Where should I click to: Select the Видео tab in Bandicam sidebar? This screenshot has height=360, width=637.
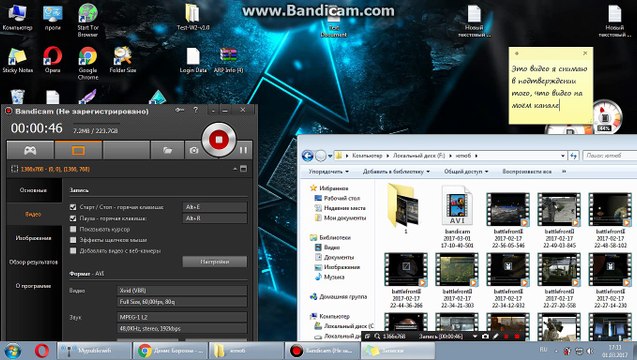(x=34, y=214)
